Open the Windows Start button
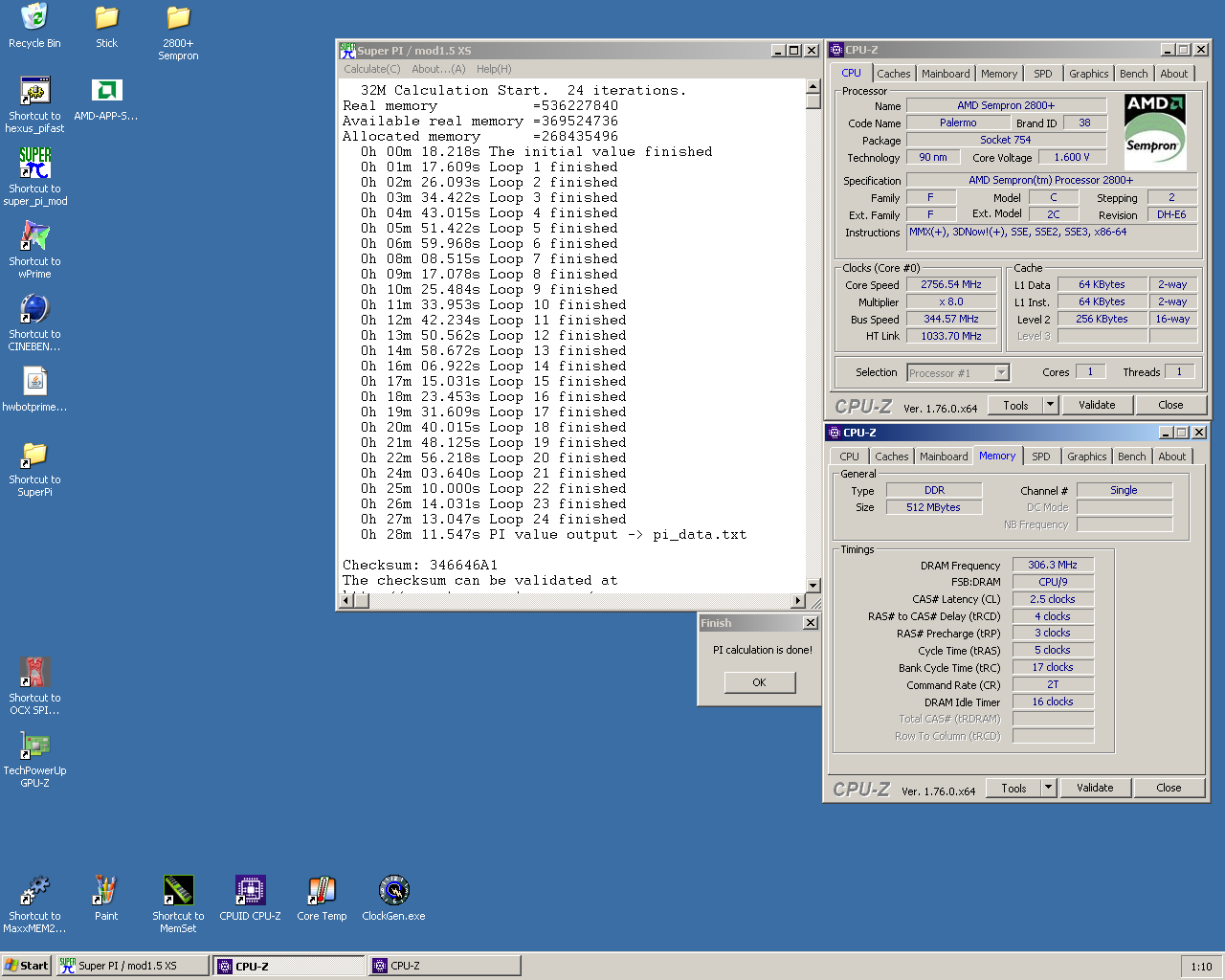The height and width of the screenshot is (980, 1225). point(26,966)
